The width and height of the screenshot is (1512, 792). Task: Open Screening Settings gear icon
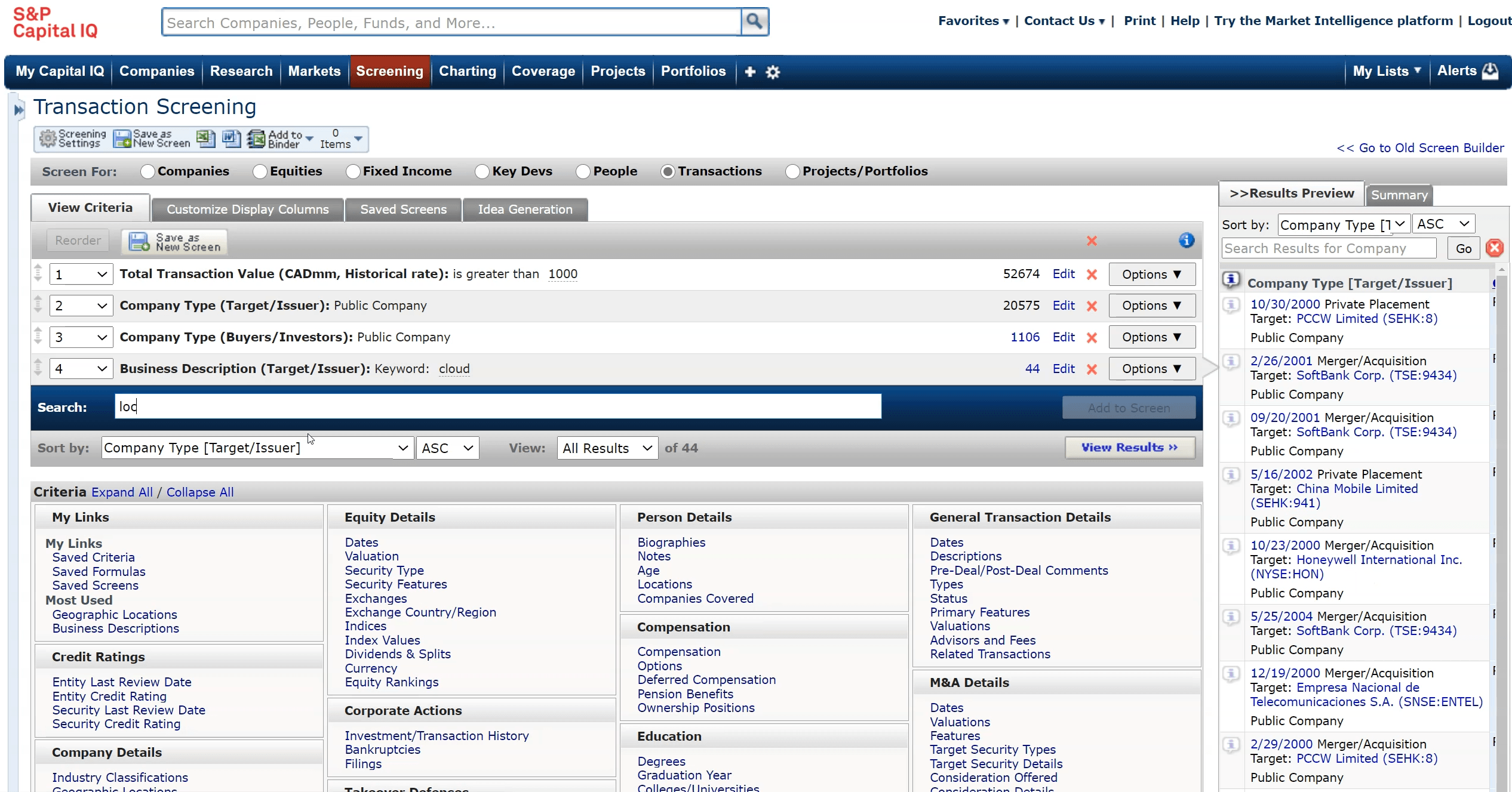pos(48,139)
